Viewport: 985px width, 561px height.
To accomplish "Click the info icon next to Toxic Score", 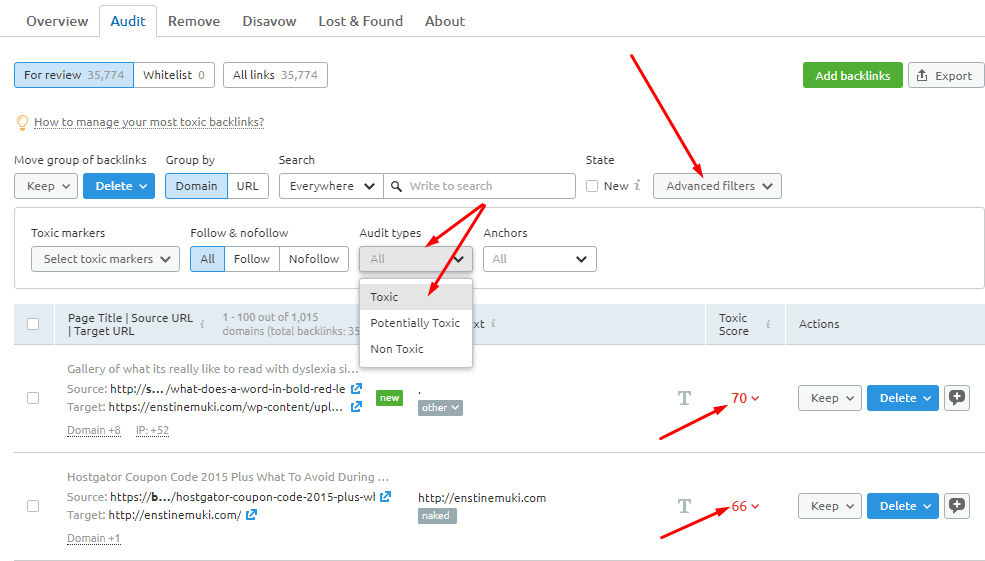I will [768, 324].
